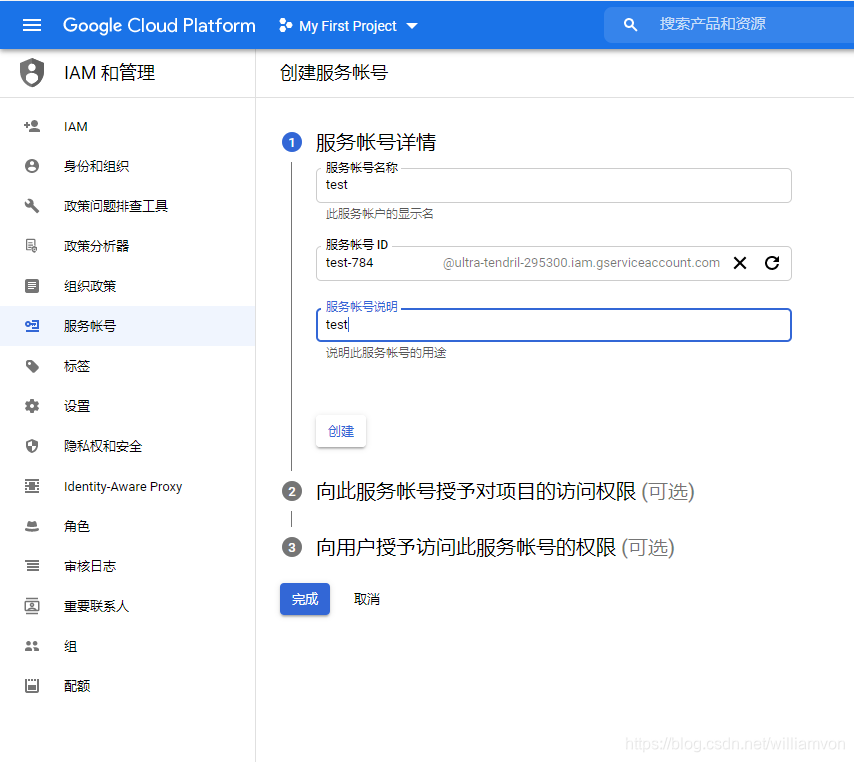Click the 此服务帐户的显示名 hint text
The width and height of the screenshot is (854, 762).
pos(380,214)
